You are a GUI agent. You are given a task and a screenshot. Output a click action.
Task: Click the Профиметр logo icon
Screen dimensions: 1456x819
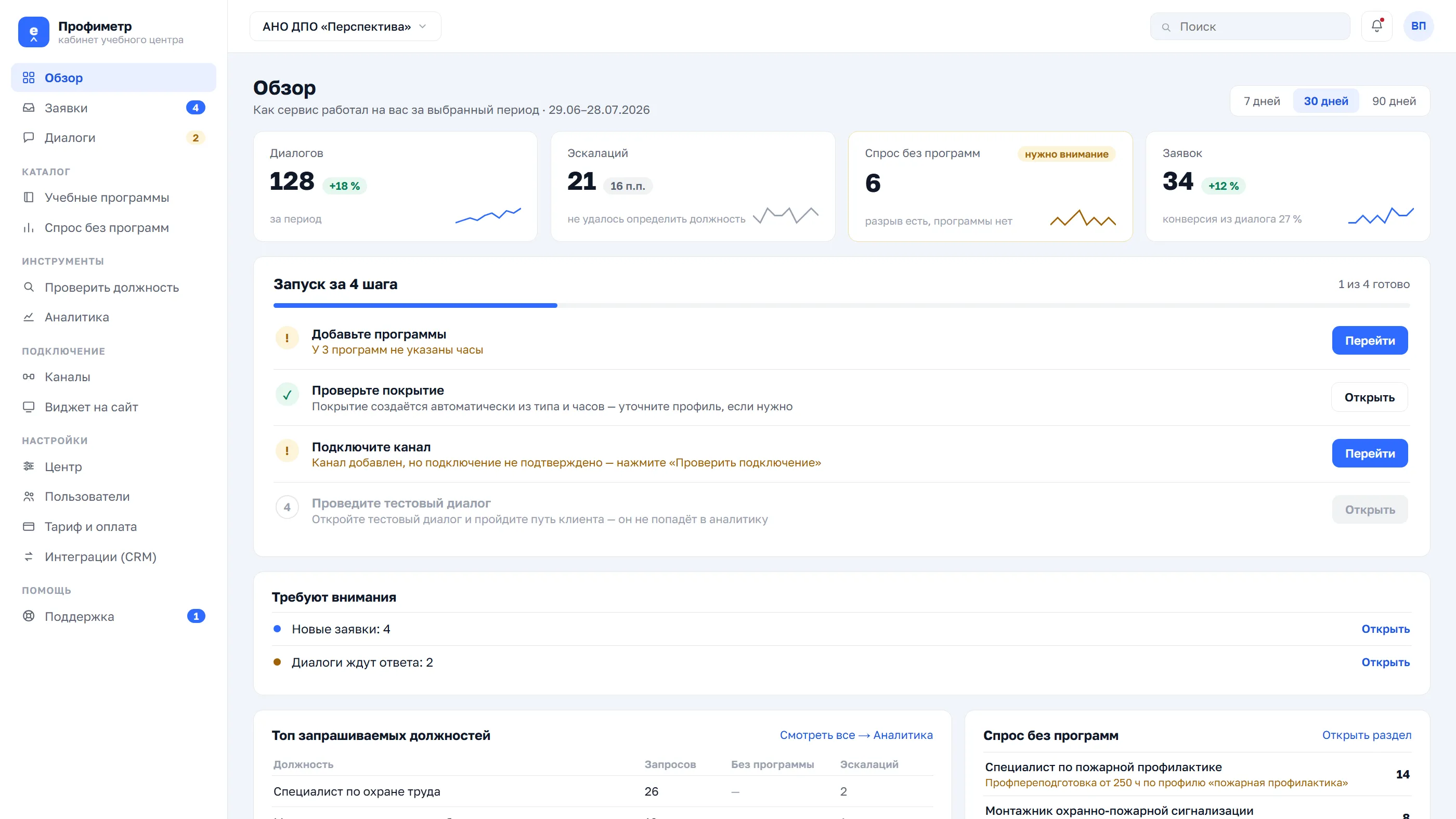click(33, 32)
